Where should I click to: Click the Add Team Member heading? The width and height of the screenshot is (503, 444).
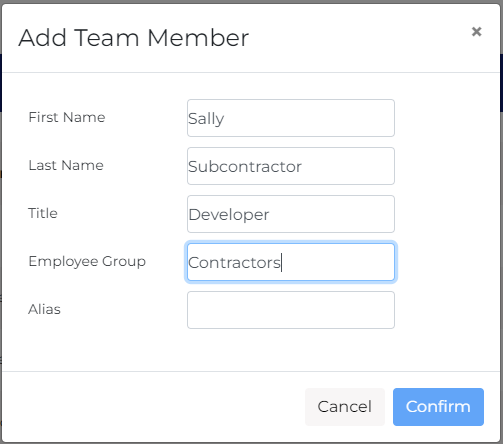point(134,38)
